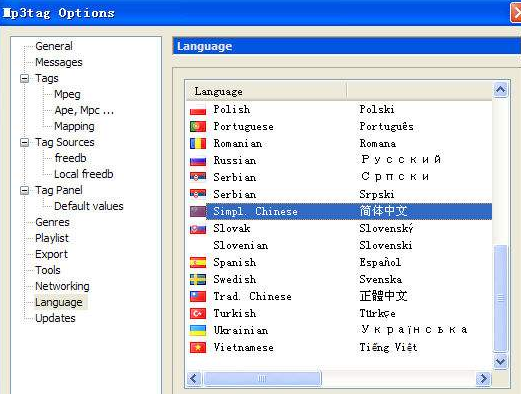
Task: Collapse the Tag Sources tree node
Action: coord(24,142)
